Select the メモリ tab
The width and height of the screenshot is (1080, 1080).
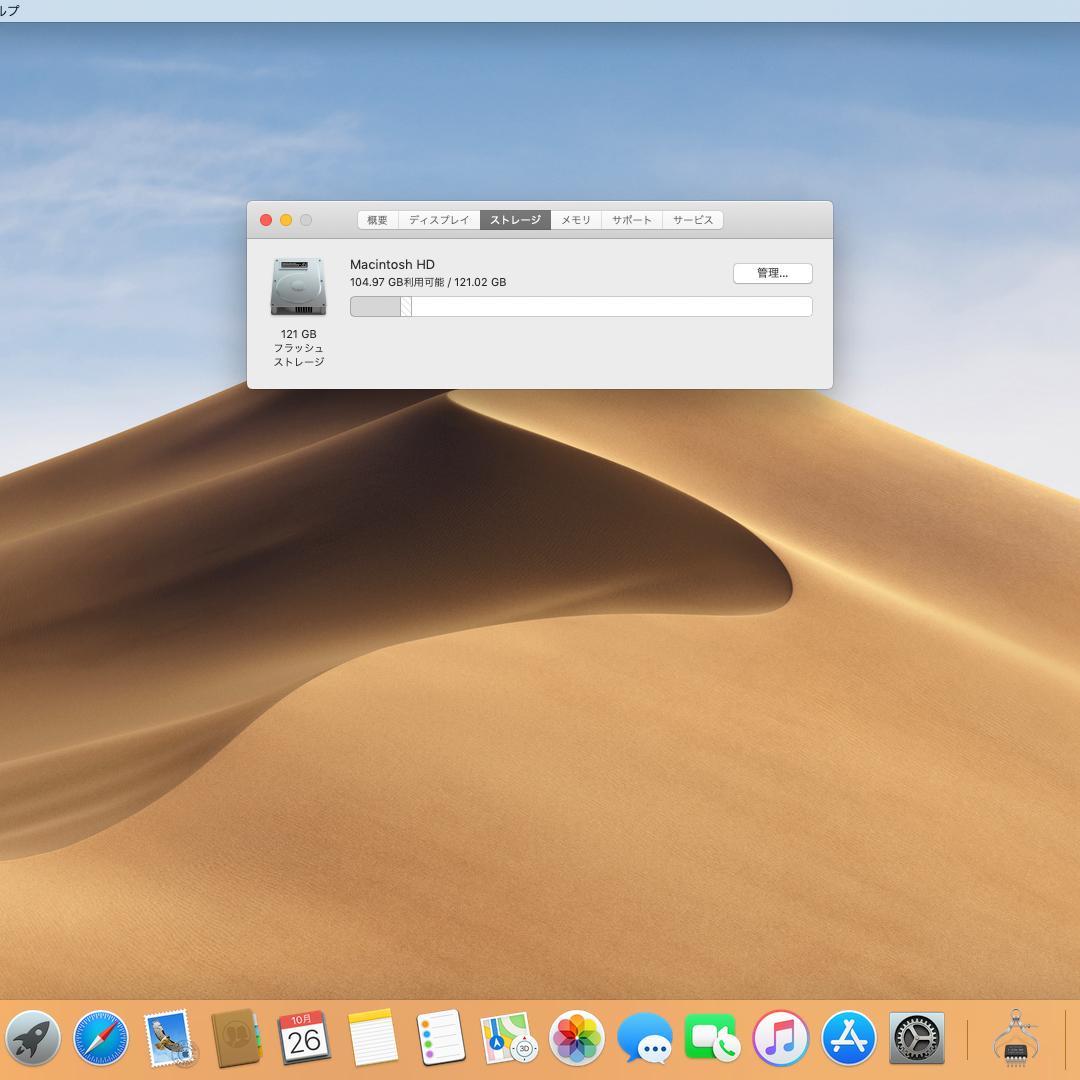575,220
